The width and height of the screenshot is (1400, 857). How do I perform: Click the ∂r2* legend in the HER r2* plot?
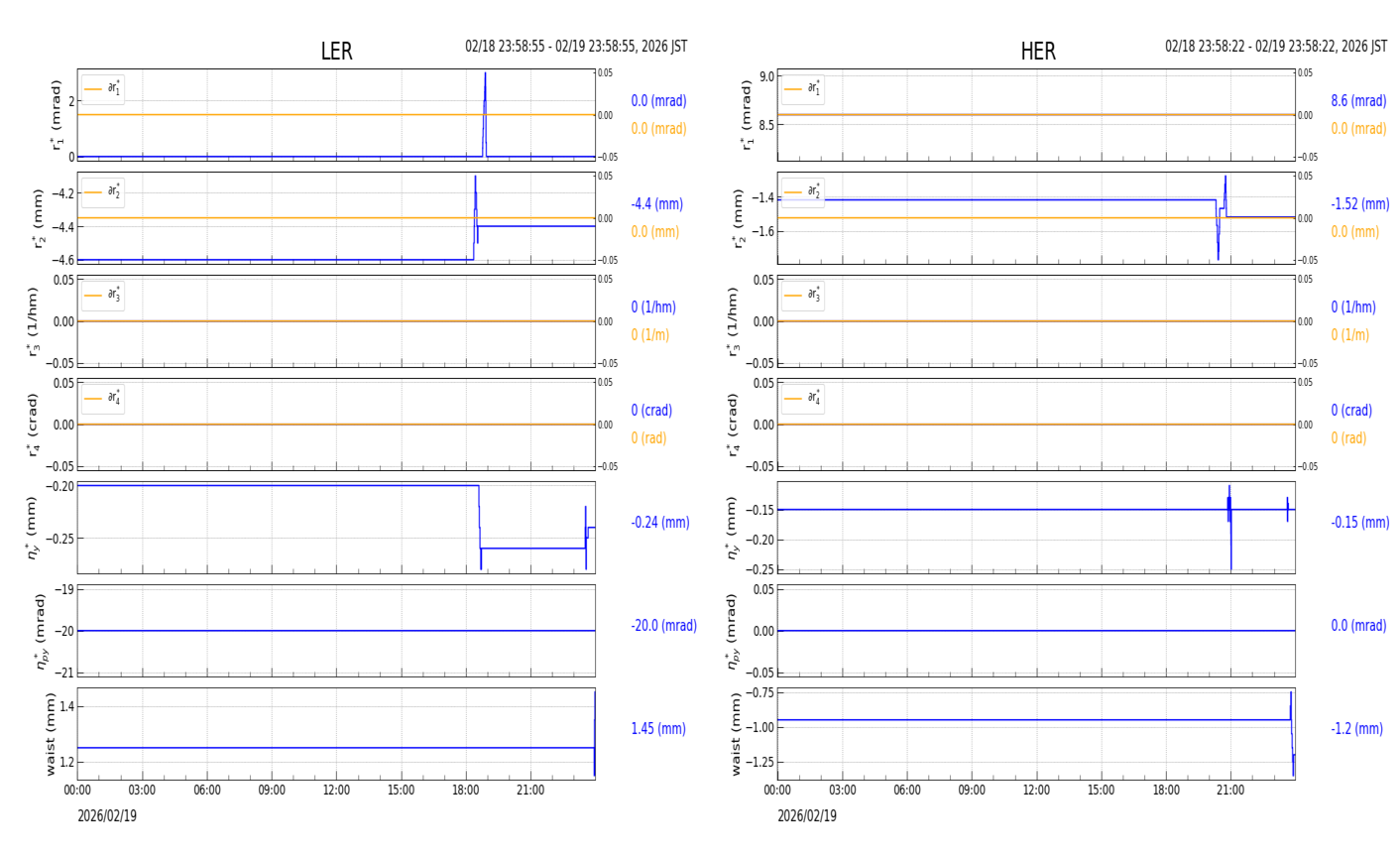click(803, 192)
